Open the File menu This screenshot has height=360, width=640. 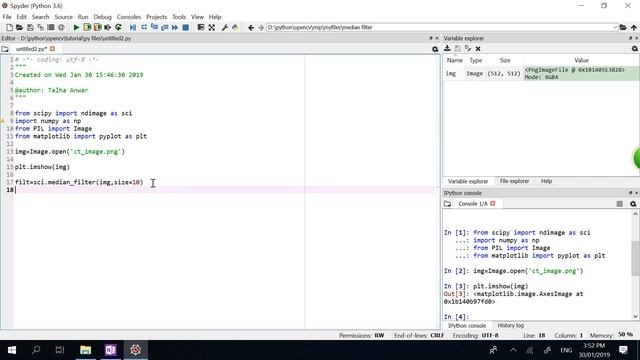7,17
